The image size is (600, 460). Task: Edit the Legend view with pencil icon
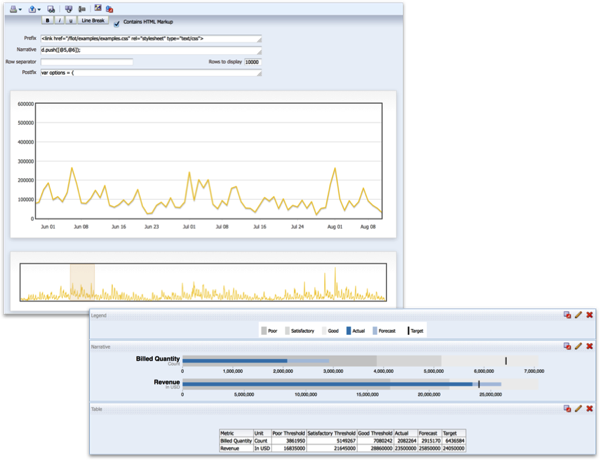[x=578, y=315]
